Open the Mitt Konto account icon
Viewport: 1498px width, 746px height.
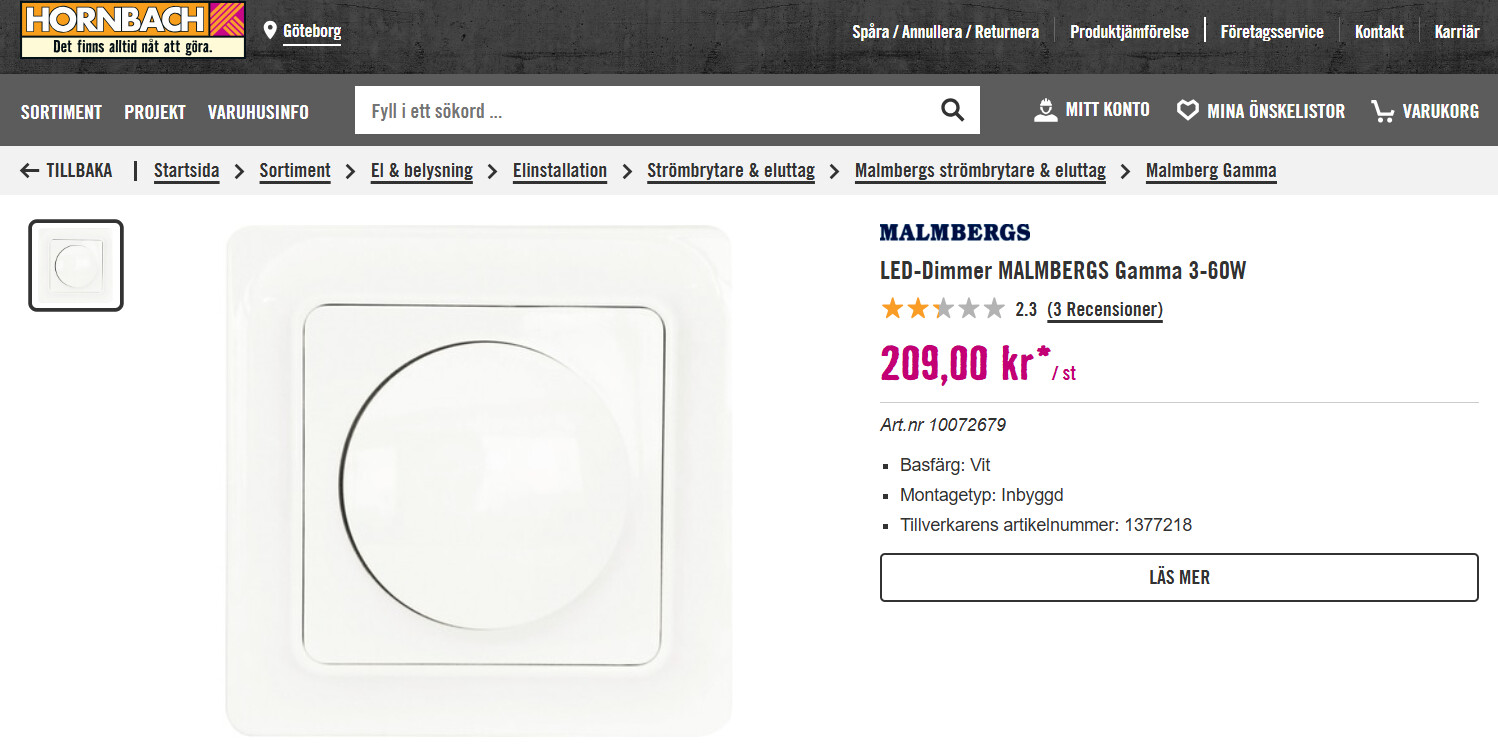[1046, 110]
